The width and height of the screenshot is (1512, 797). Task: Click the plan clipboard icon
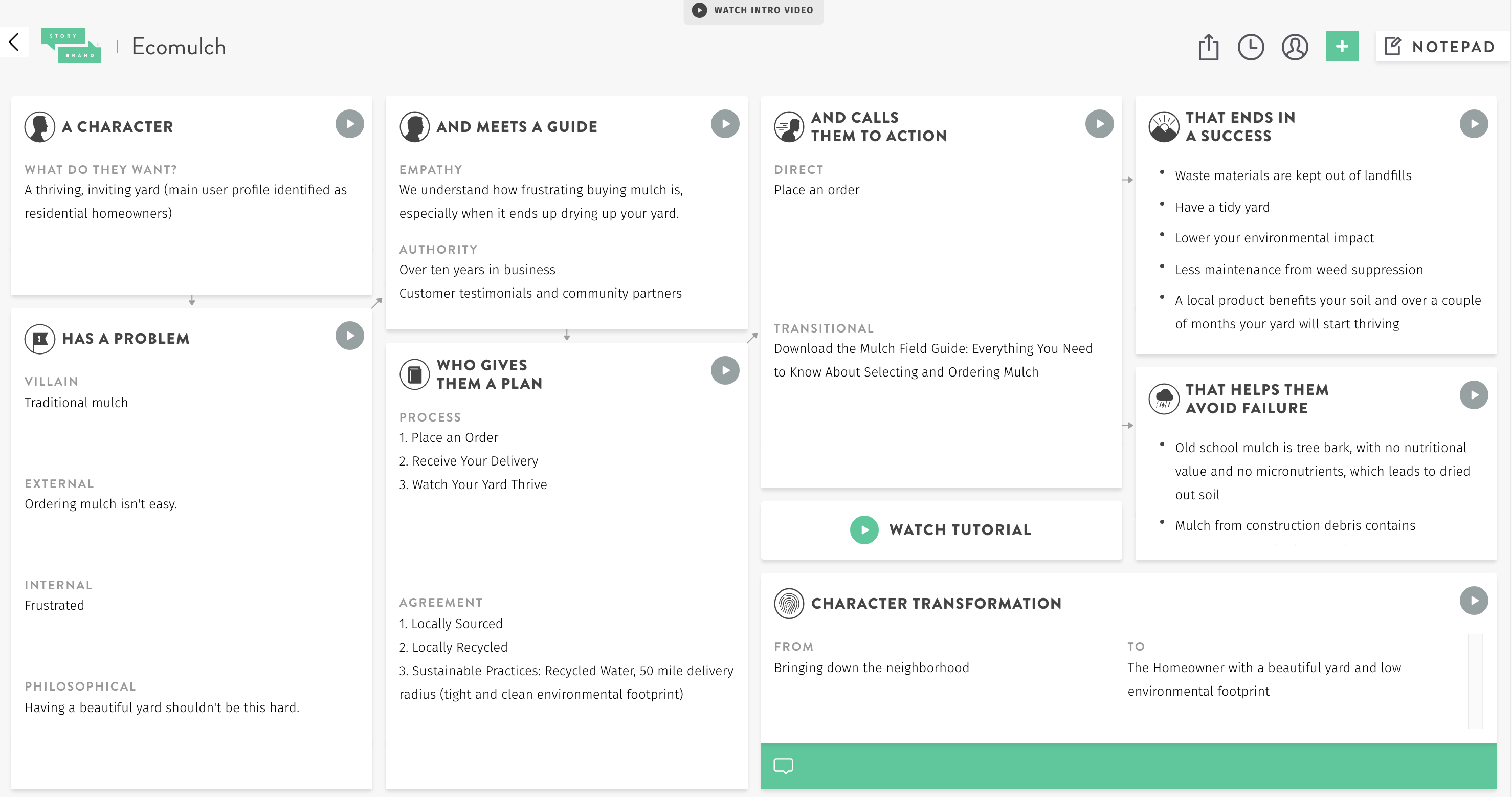coord(414,374)
